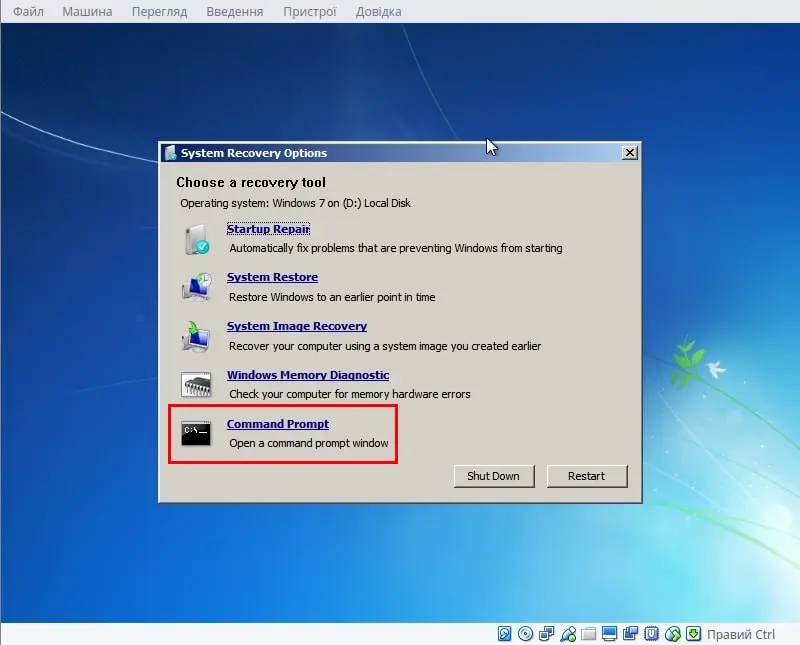800x645 pixels.
Task: Click the Правий Ctrl host key label
Action: [x=741, y=634]
